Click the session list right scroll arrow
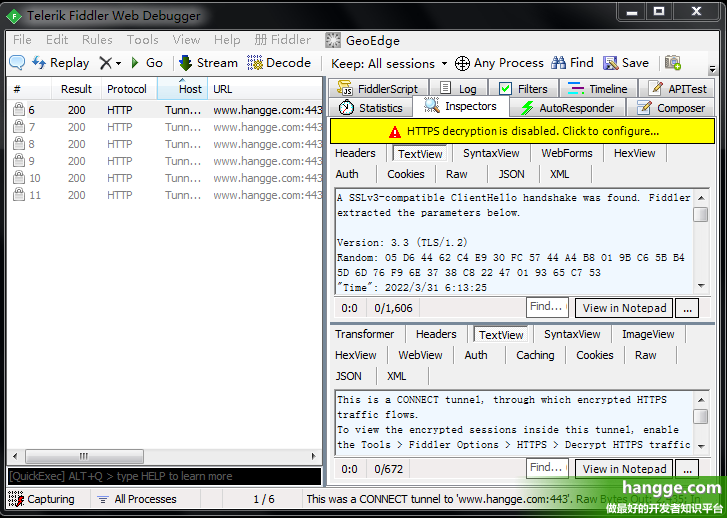This screenshot has width=727, height=518. tap(314, 456)
